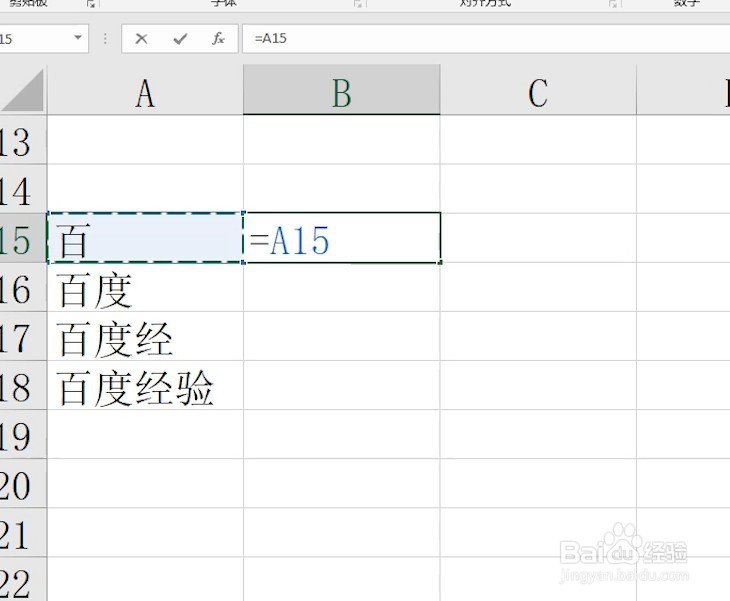Select row 16 header

[x=23, y=288]
